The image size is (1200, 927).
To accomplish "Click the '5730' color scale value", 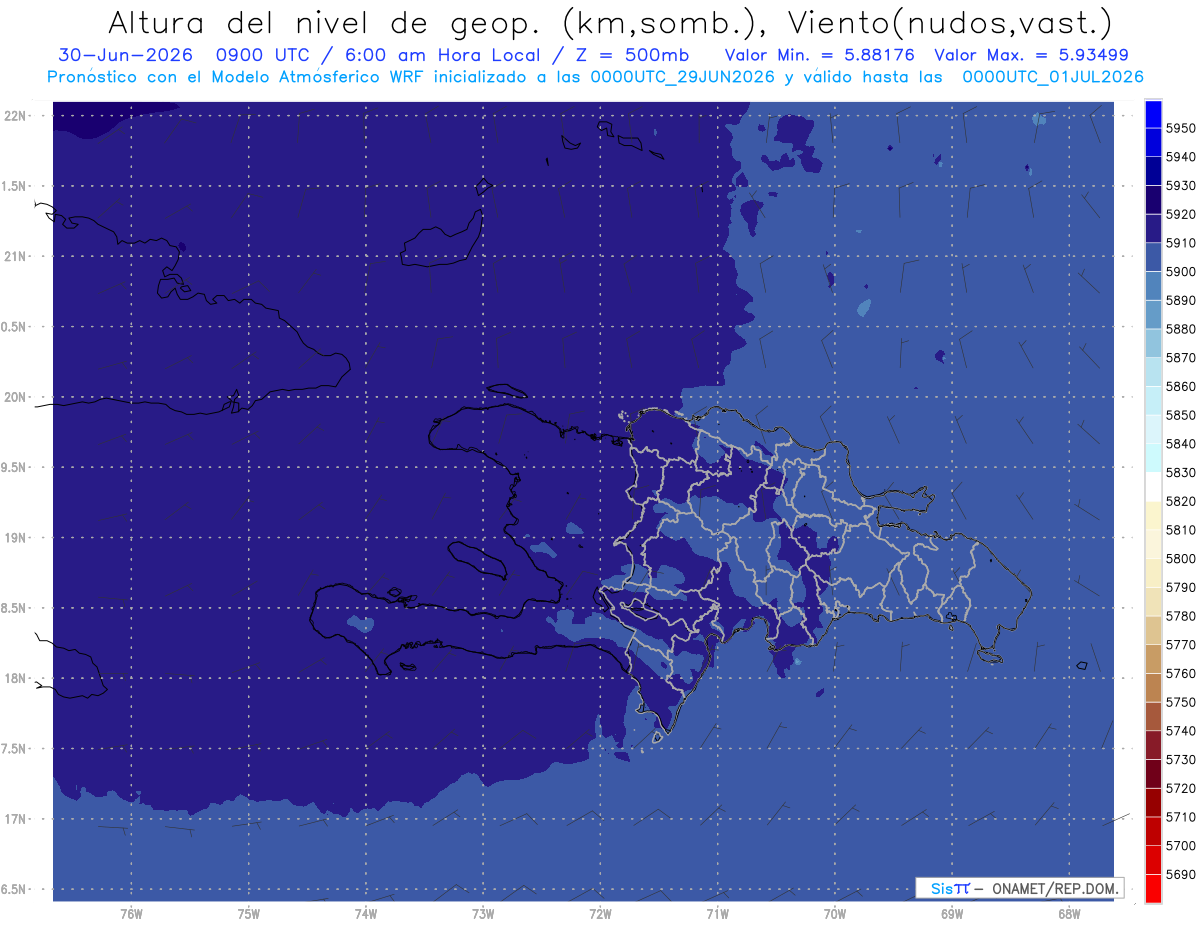I will [1180, 760].
